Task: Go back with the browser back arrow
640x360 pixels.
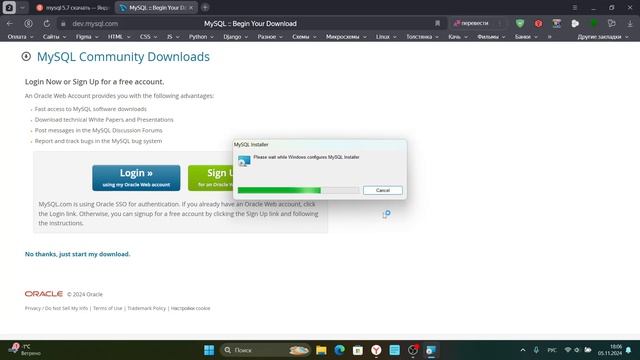Action: pyautogui.click(x=10, y=24)
